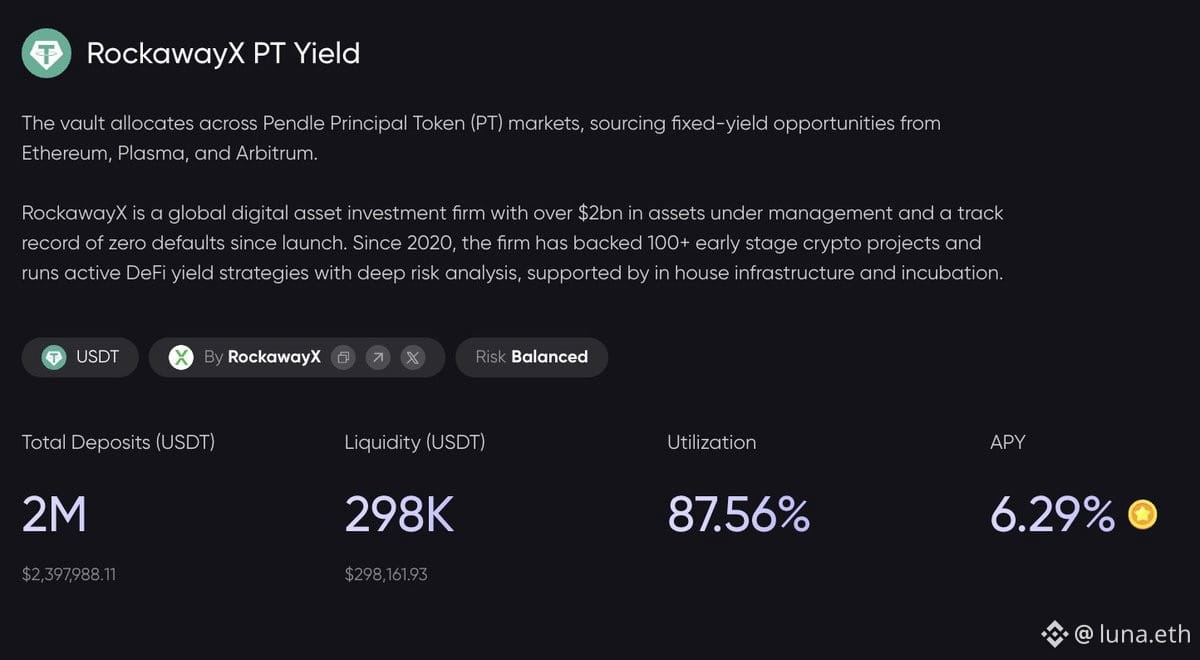Copy the RockawayX curator address
This screenshot has height=660, width=1200.
click(343, 357)
